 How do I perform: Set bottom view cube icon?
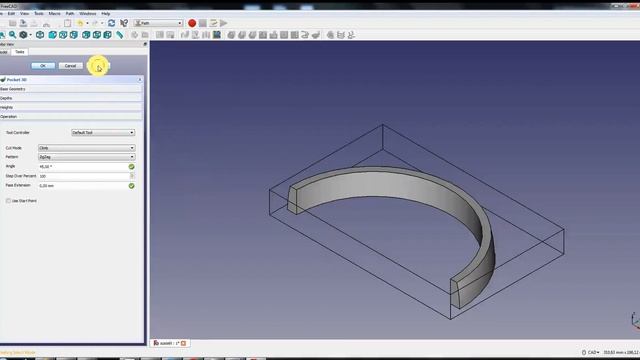pos(97,35)
